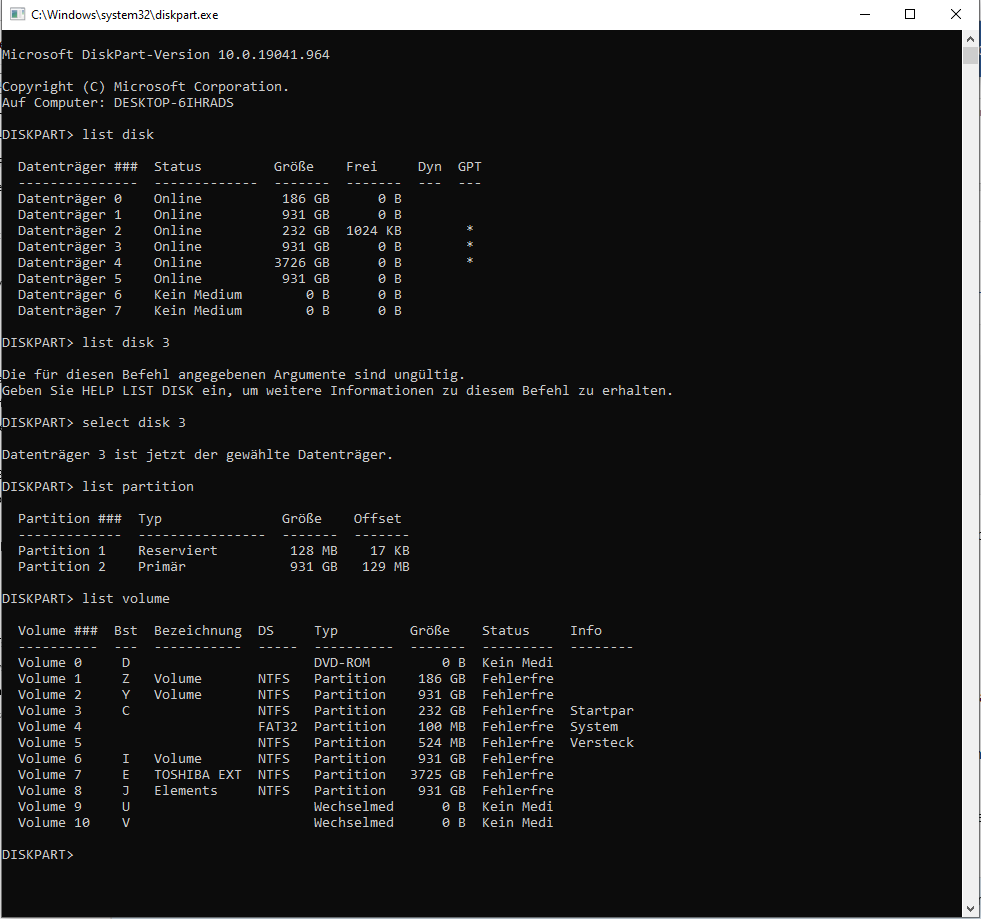Image resolution: width=981 pixels, height=919 pixels.
Task: Click the 'Volume 5' row with 524 MB
Action: pos(325,743)
